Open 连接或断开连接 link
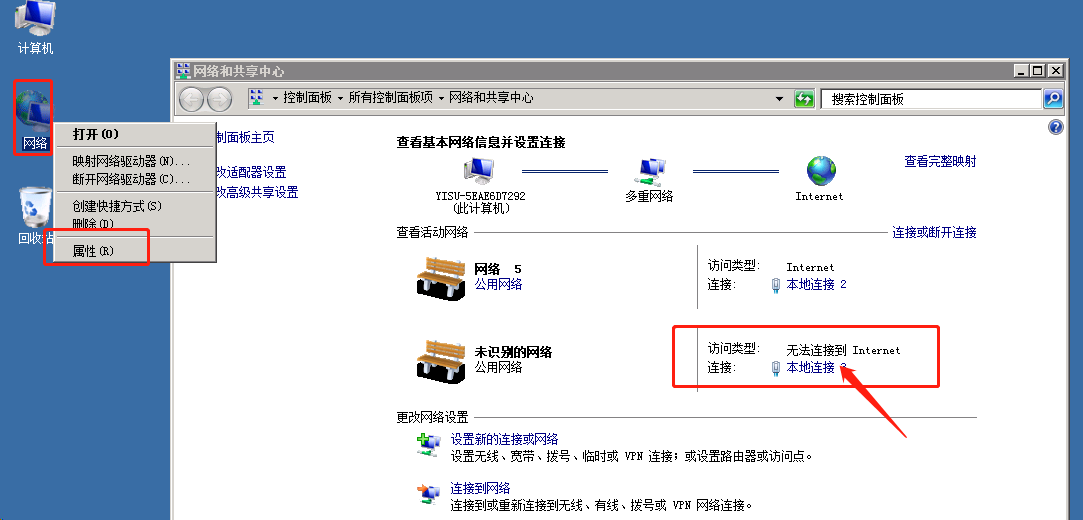 tap(935, 233)
